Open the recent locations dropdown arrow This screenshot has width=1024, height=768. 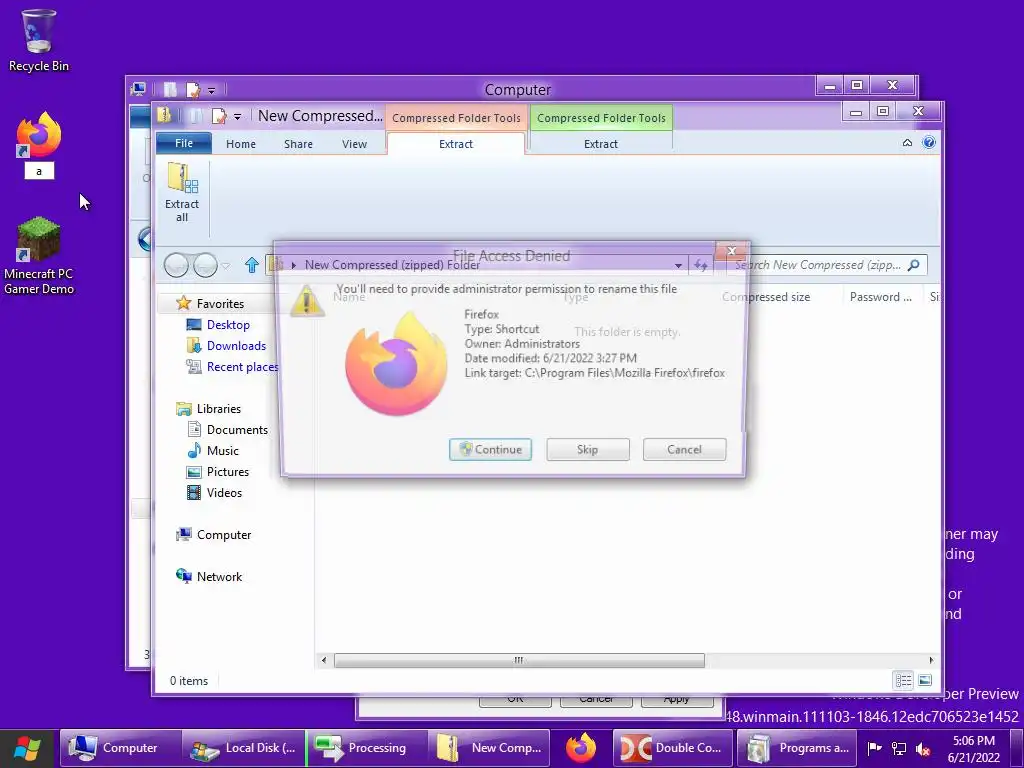225,266
